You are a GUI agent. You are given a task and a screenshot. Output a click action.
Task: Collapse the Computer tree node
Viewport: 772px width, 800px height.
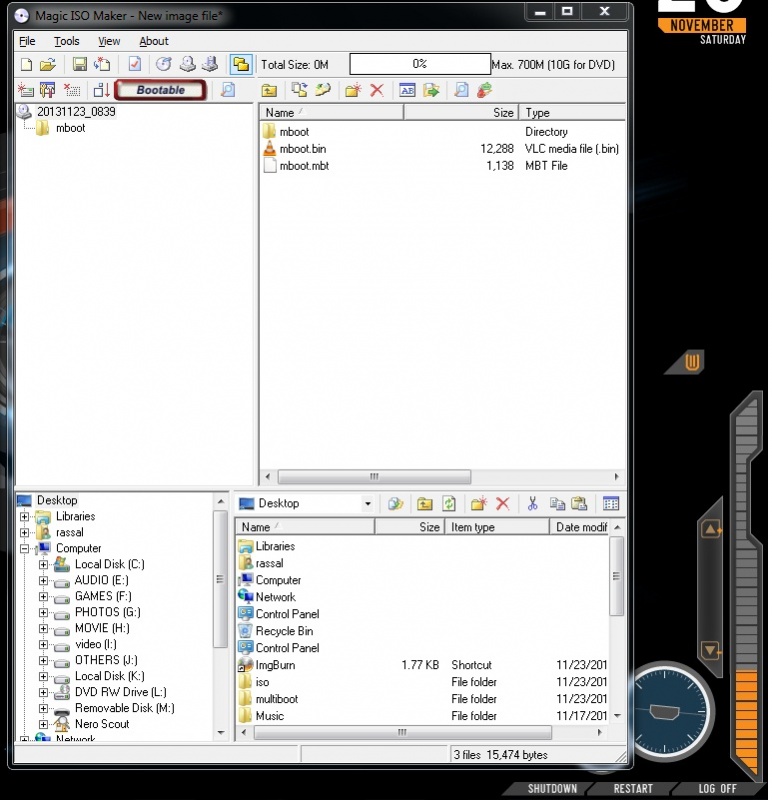coord(25,549)
